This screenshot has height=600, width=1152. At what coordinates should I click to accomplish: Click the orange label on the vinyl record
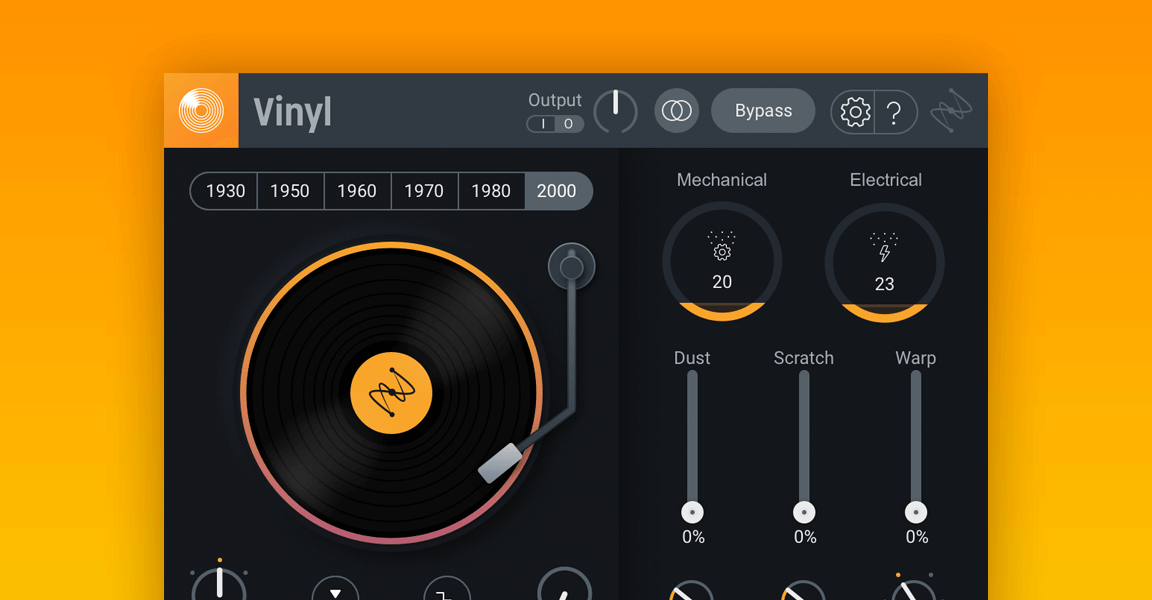392,393
